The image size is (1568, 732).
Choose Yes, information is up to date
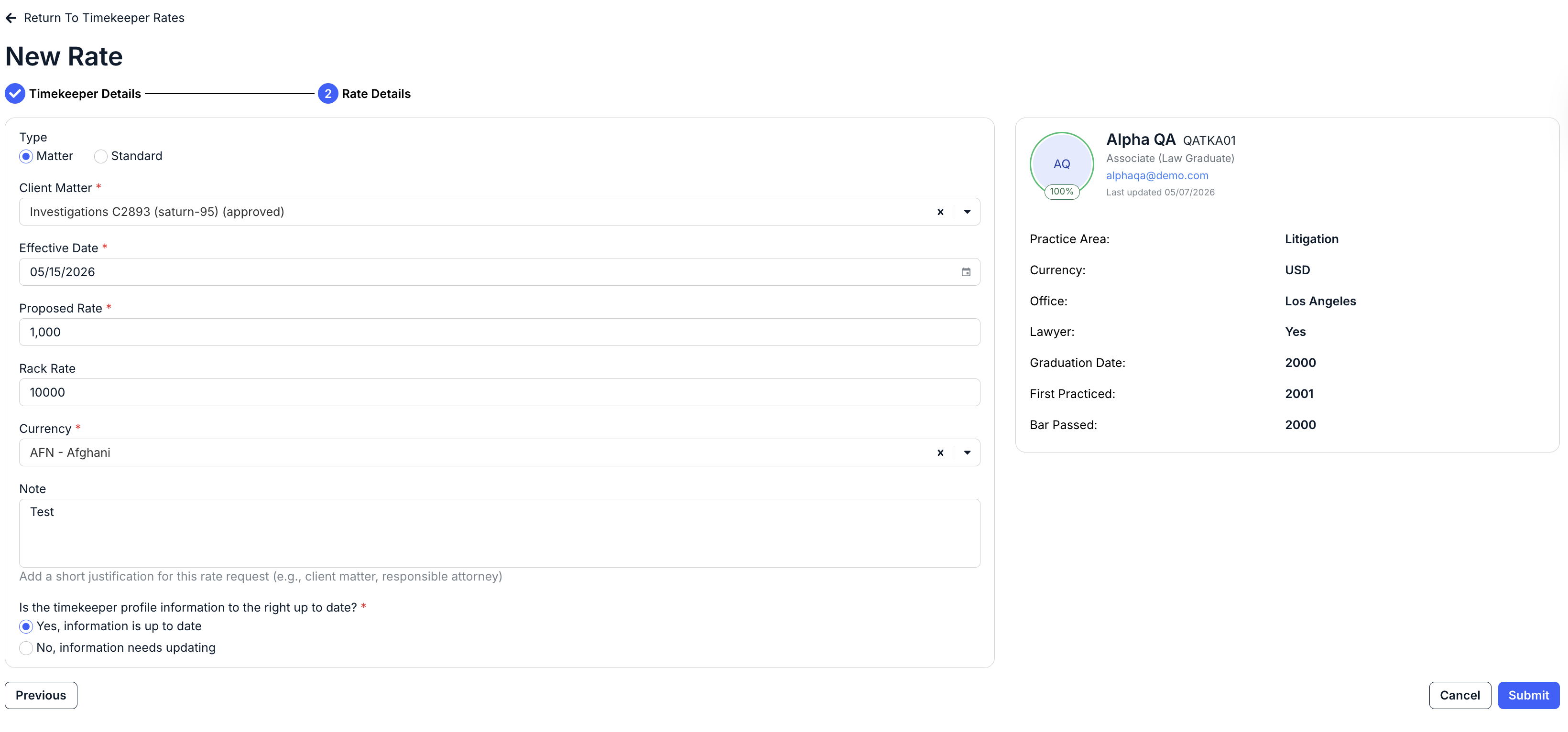tap(25, 627)
